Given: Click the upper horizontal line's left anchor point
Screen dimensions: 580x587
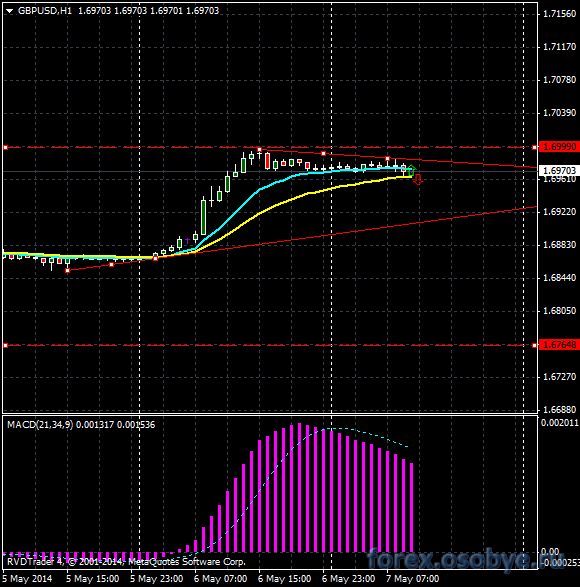Looking at the screenshot, I should point(5,147).
